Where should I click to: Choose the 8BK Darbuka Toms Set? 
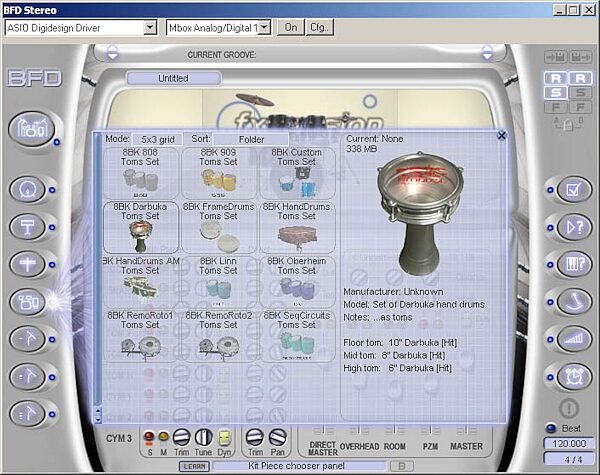coord(140,227)
